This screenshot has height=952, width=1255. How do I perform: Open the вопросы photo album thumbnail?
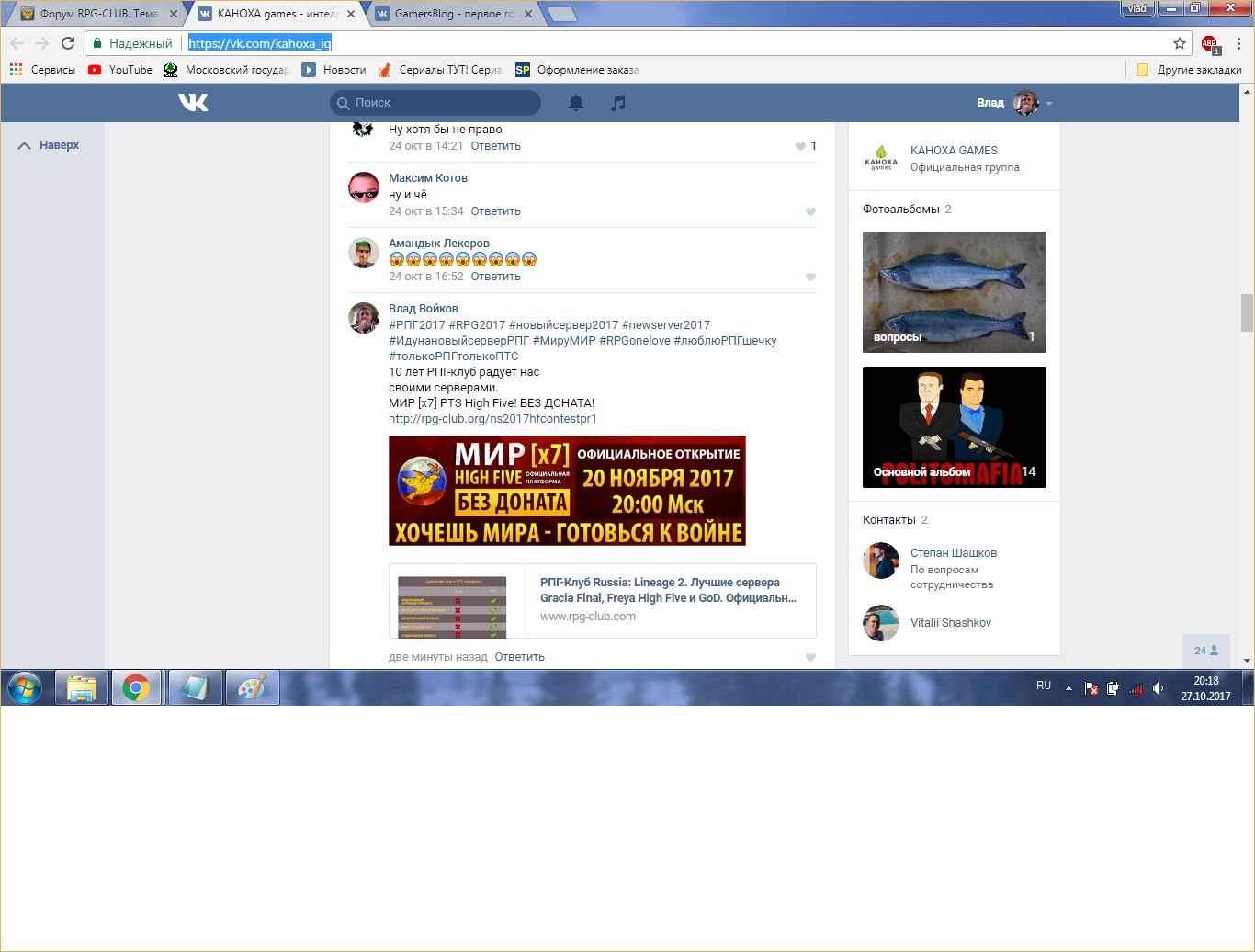954,292
